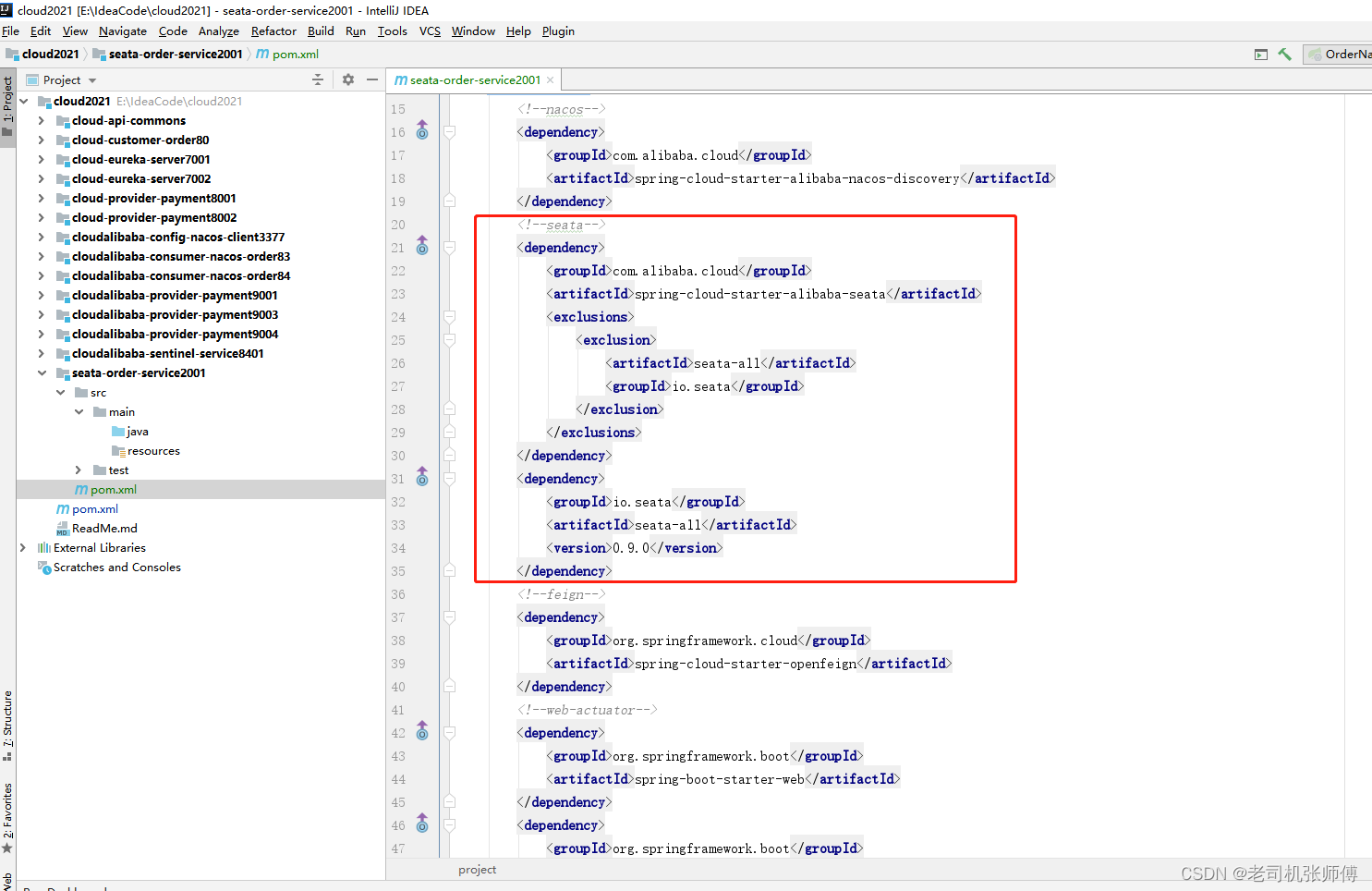Click the gutter dependency icon on line 16
Screen dimensions: 1372x891
[x=422, y=130]
